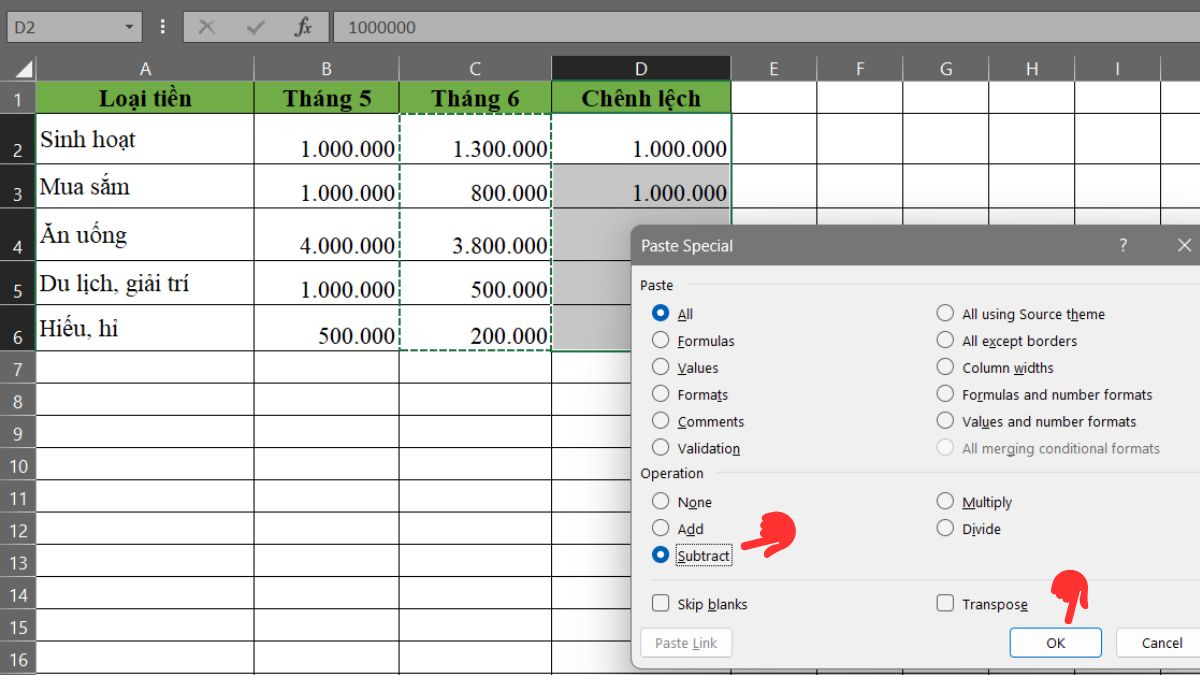Click the Insert Function (fx) icon
Image resolution: width=1200 pixels, height=675 pixels.
pyautogui.click(x=305, y=27)
